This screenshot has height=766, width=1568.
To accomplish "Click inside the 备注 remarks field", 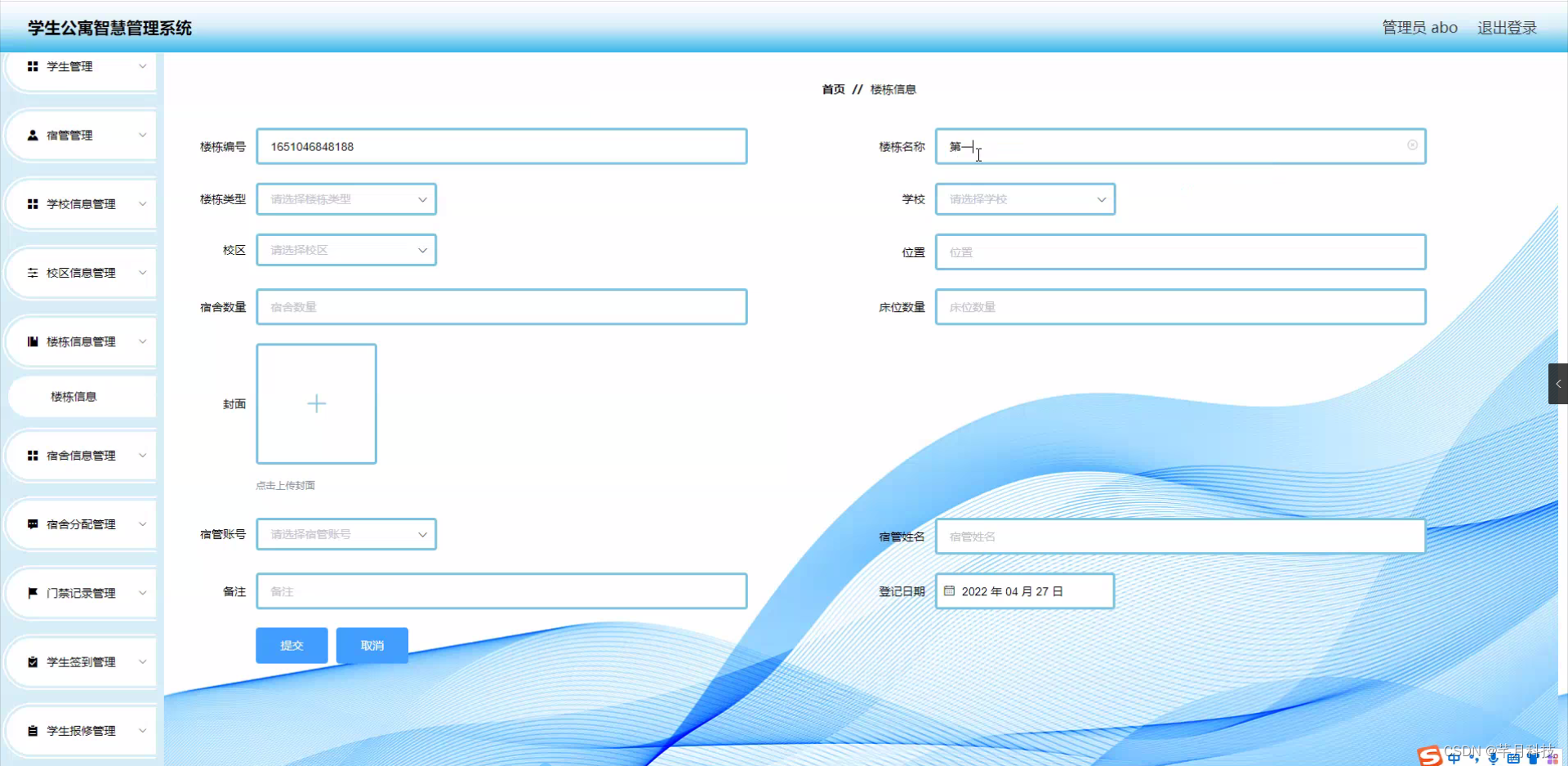I will tap(501, 590).
